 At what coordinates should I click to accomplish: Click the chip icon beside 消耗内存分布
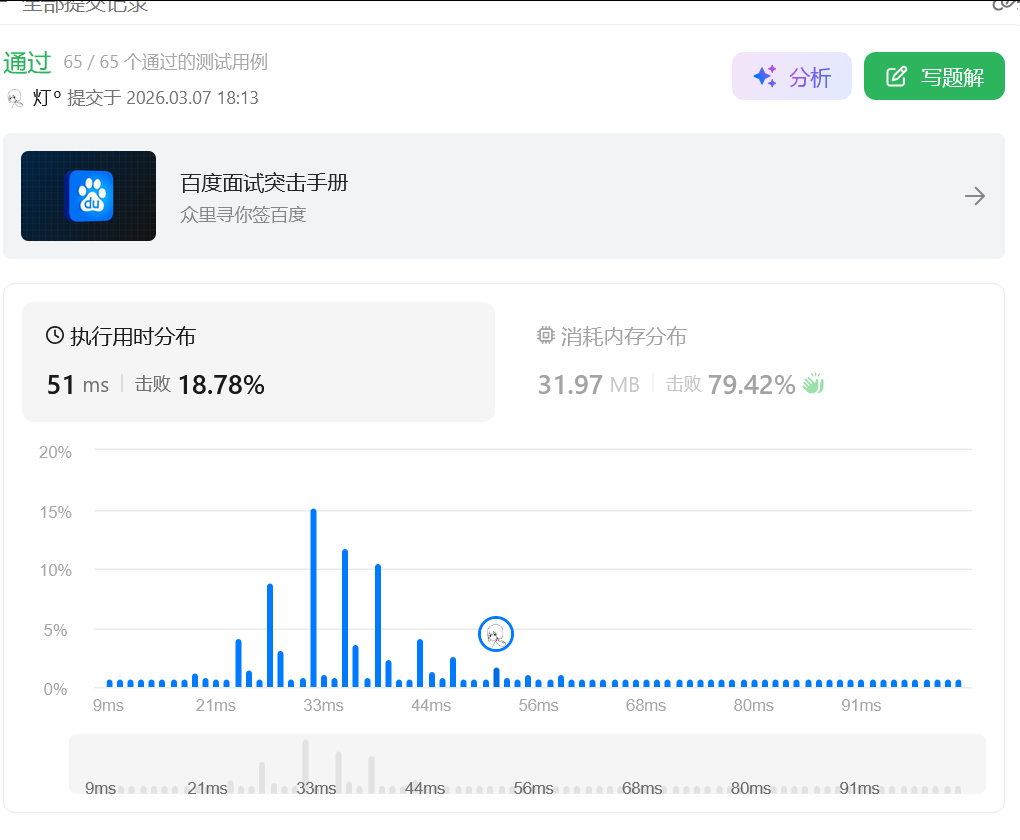pos(546,336)
